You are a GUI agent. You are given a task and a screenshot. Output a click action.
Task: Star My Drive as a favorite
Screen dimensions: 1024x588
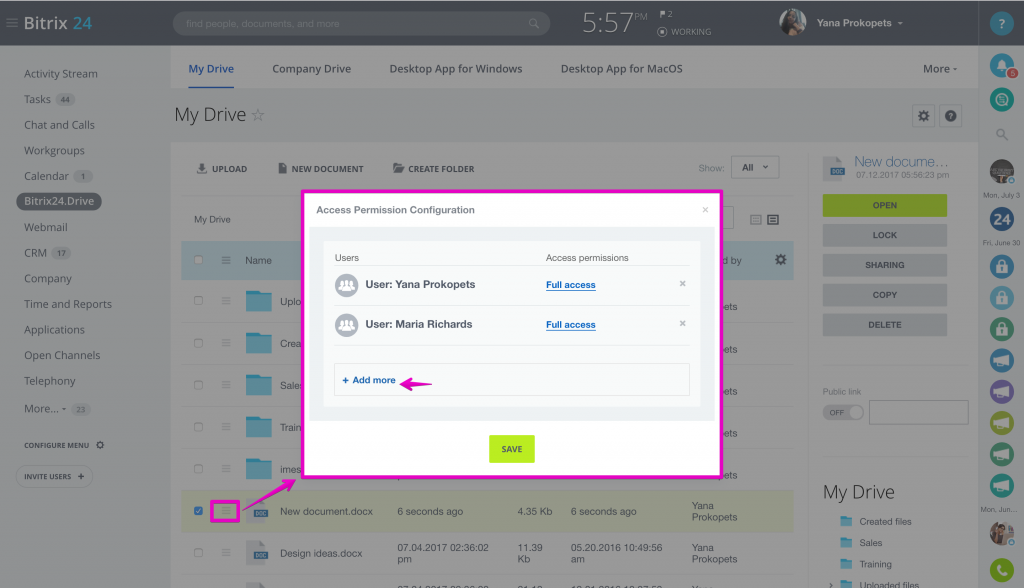click(259, 116)
